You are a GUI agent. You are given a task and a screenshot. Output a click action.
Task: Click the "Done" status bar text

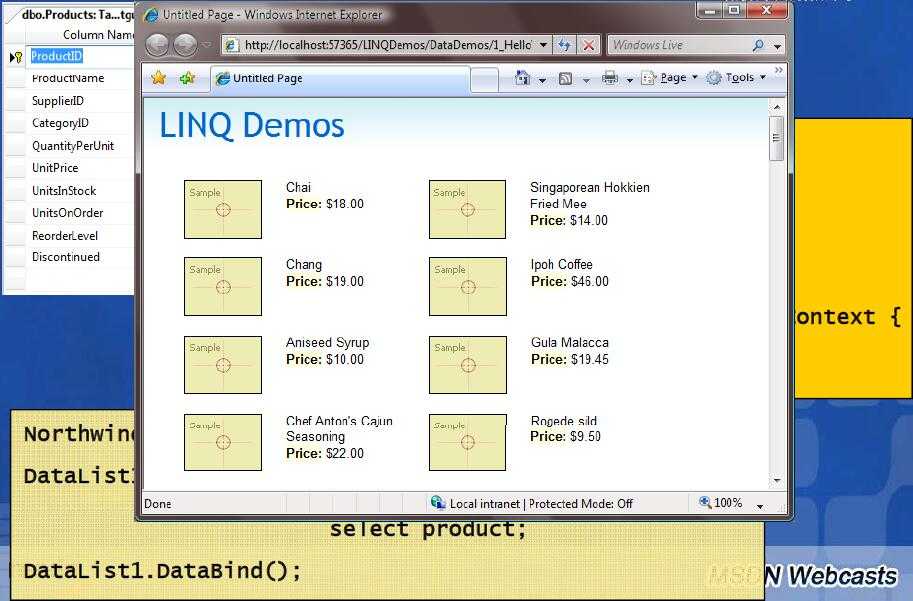coord(158,504)
